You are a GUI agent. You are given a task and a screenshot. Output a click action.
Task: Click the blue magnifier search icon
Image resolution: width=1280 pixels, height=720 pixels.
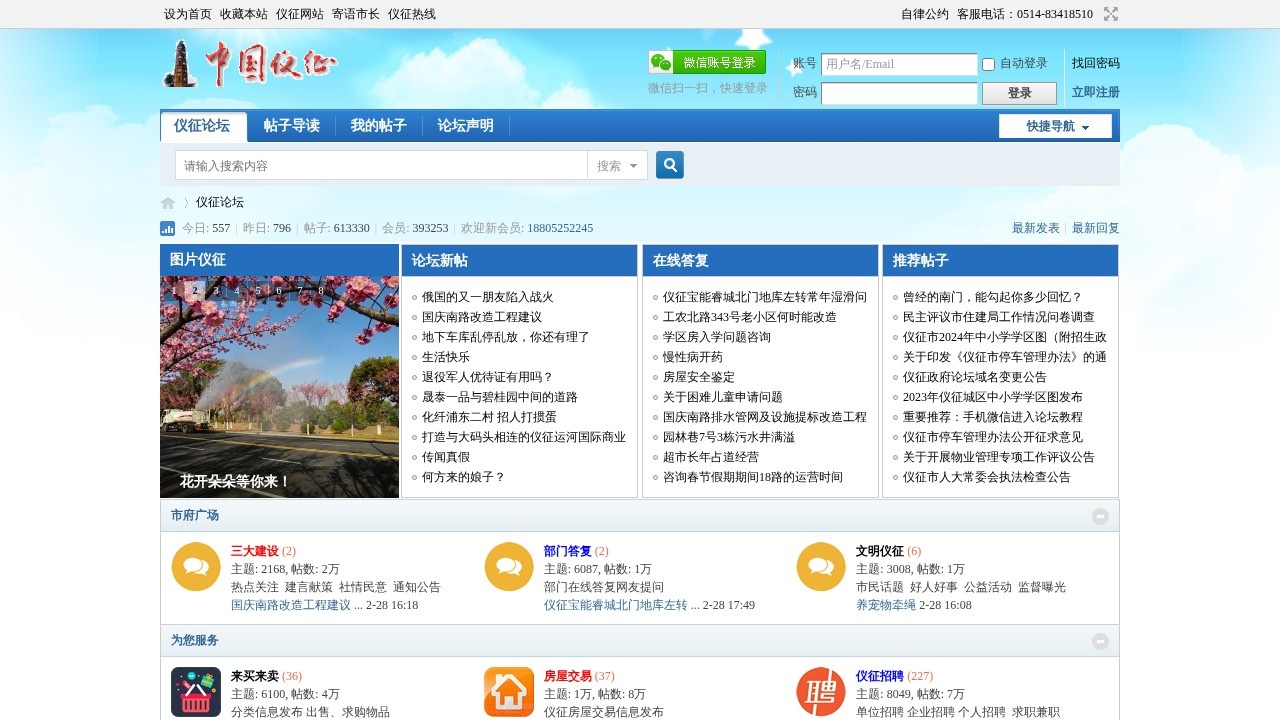pyautogui.click(x=669, y=164)
